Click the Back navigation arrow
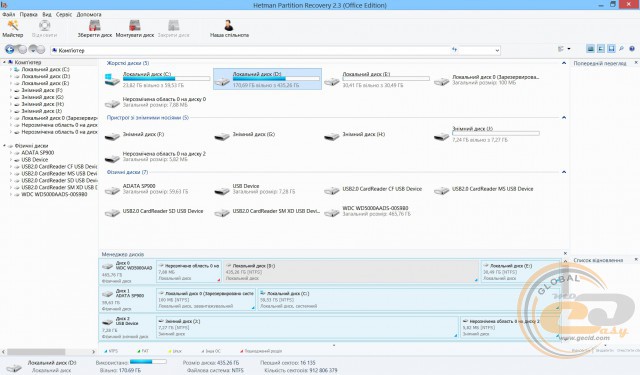 (10, 49)
